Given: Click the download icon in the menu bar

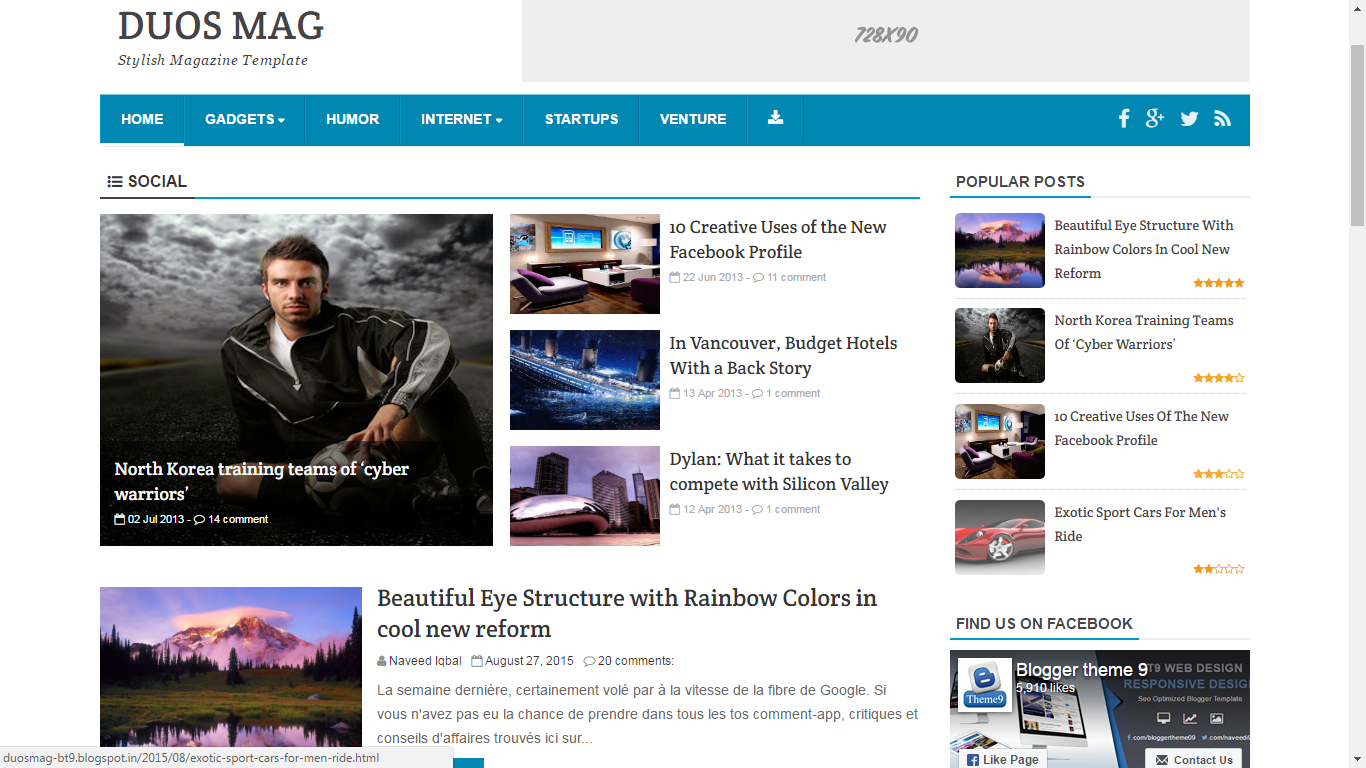Looking at the screenshot, I should [x=775, y=117].
